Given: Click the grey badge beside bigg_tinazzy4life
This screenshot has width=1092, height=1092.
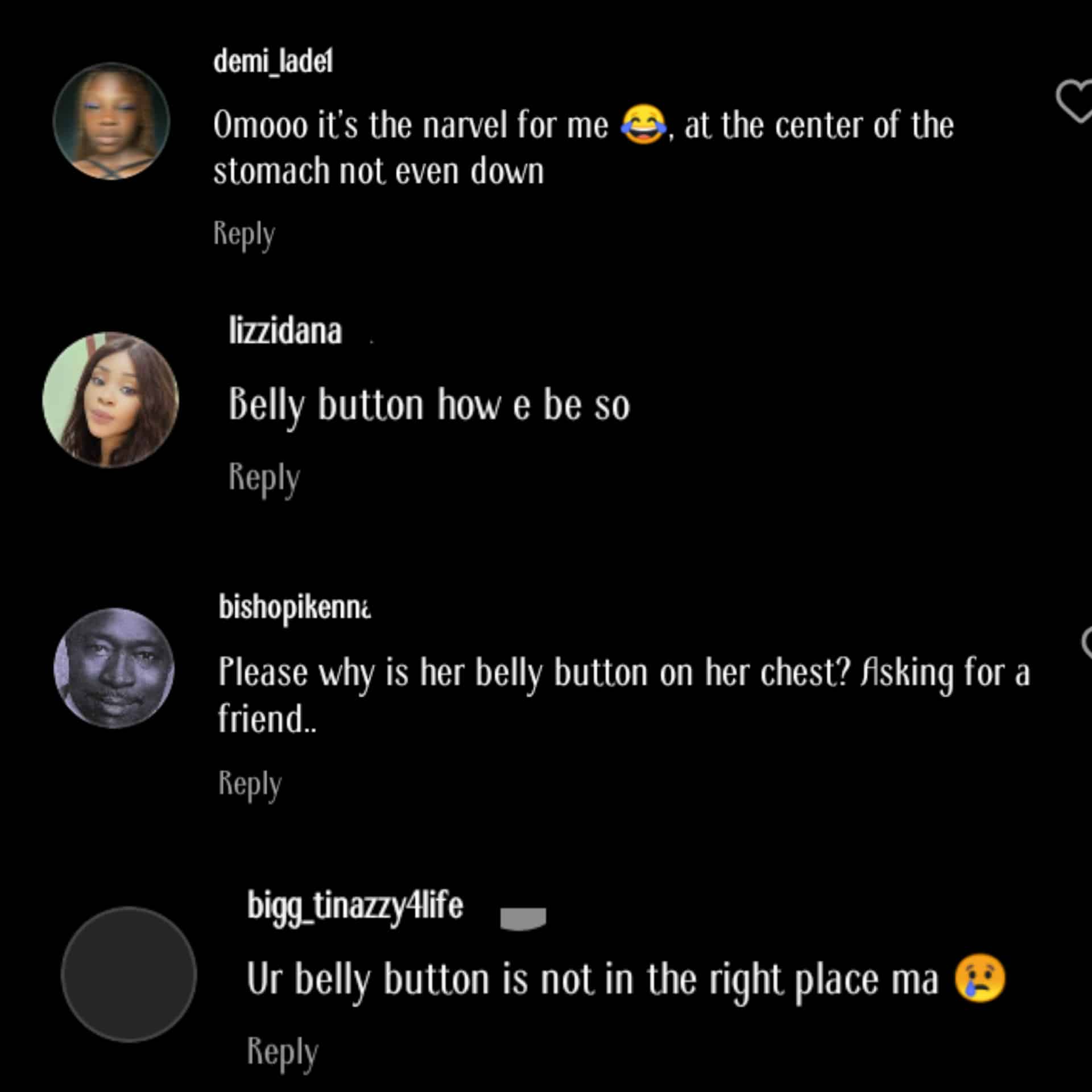Looking at the screenshot, I should coord(523,918).
